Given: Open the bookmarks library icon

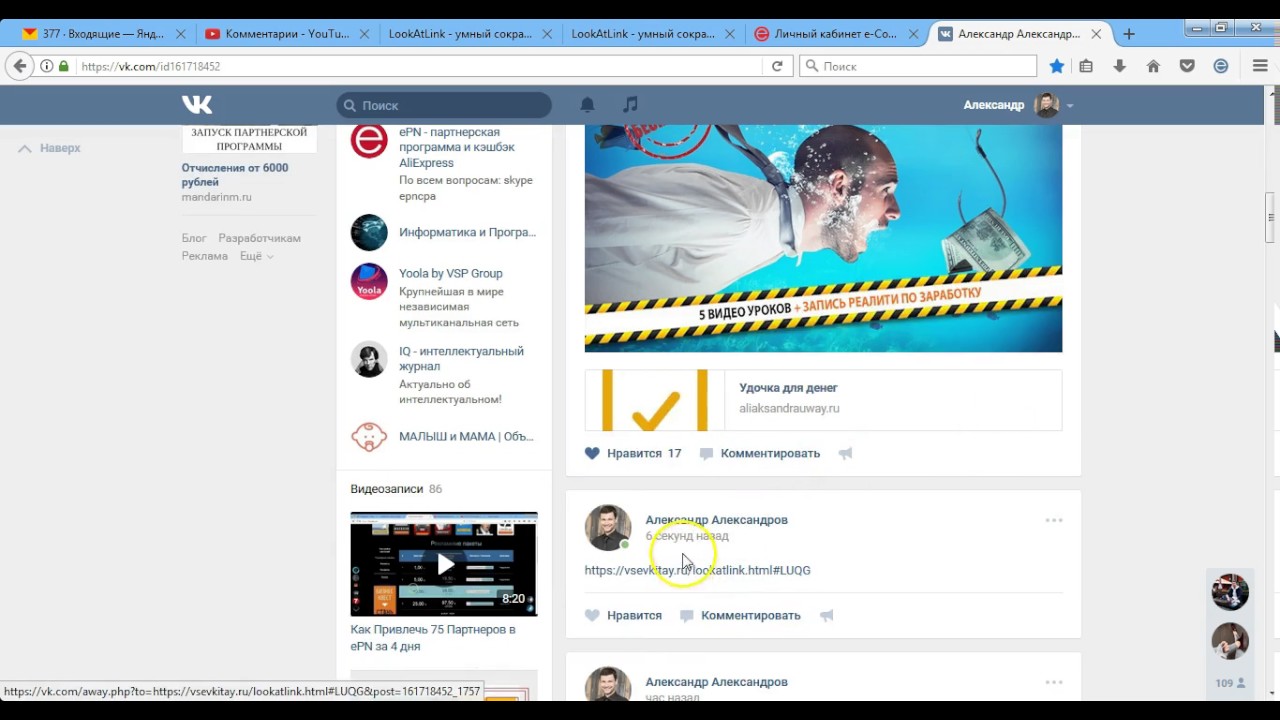Looking at the screenshot, I should pos(1086,66).
